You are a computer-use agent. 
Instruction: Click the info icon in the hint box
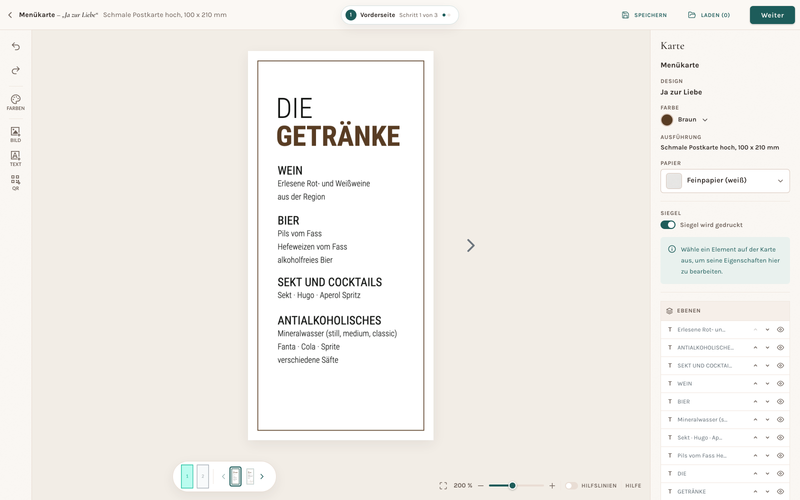click(672, 249)
